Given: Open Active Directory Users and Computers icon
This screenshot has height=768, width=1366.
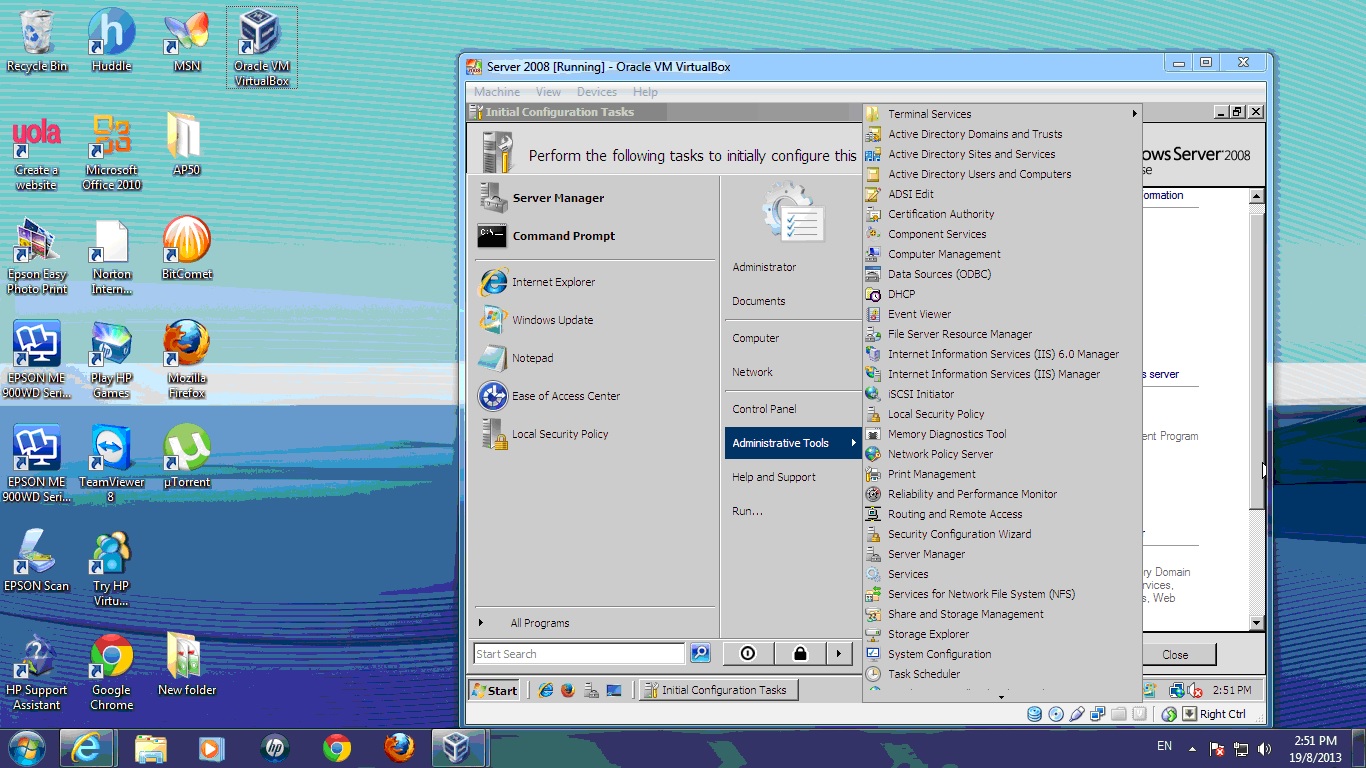Looking at the screenshot, I should point(873,174).
